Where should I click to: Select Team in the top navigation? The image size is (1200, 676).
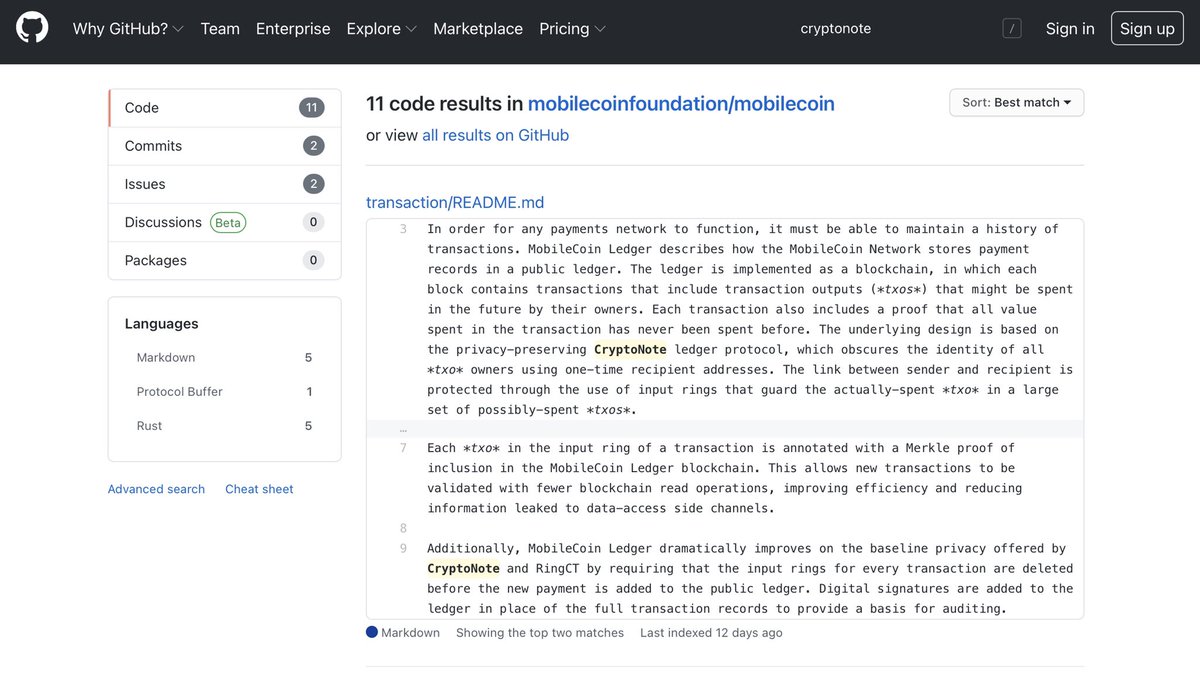[x=219, y=29]
